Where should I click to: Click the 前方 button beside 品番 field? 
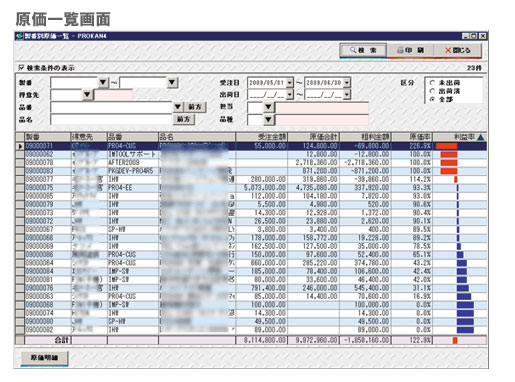tap(195, 107)
